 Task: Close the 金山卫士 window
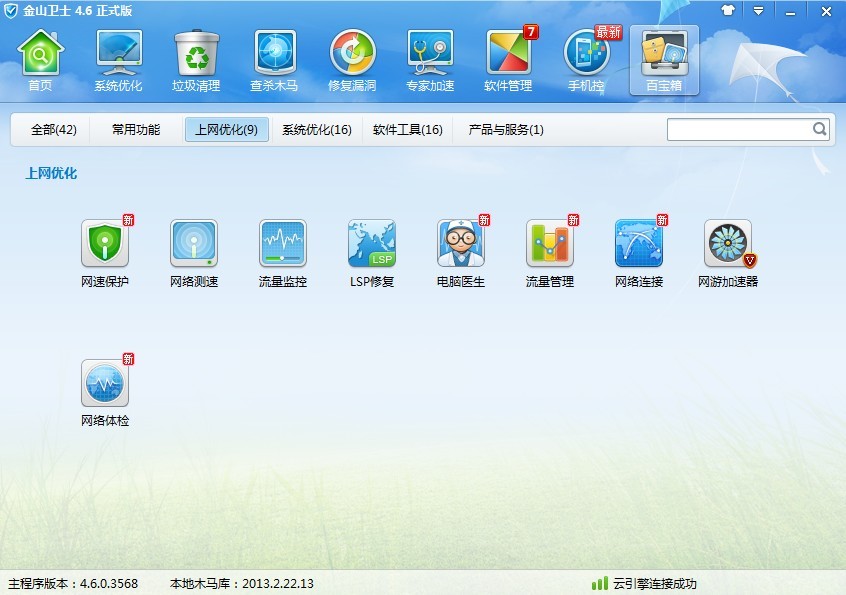coord(826,11)
